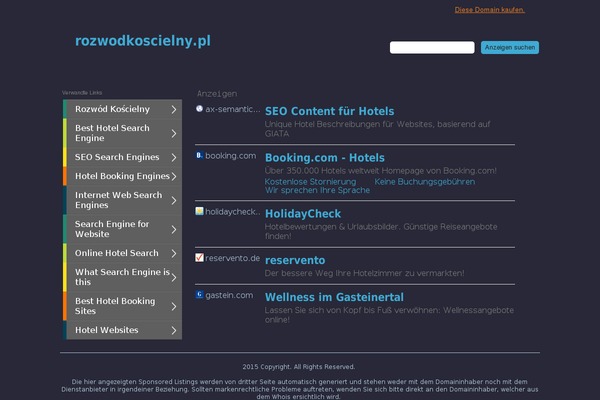This screenshot has width=600, height=400.
Task: Click the Diese Domain kaufen link
Action: pyautogui.click(x=489, y=10)
